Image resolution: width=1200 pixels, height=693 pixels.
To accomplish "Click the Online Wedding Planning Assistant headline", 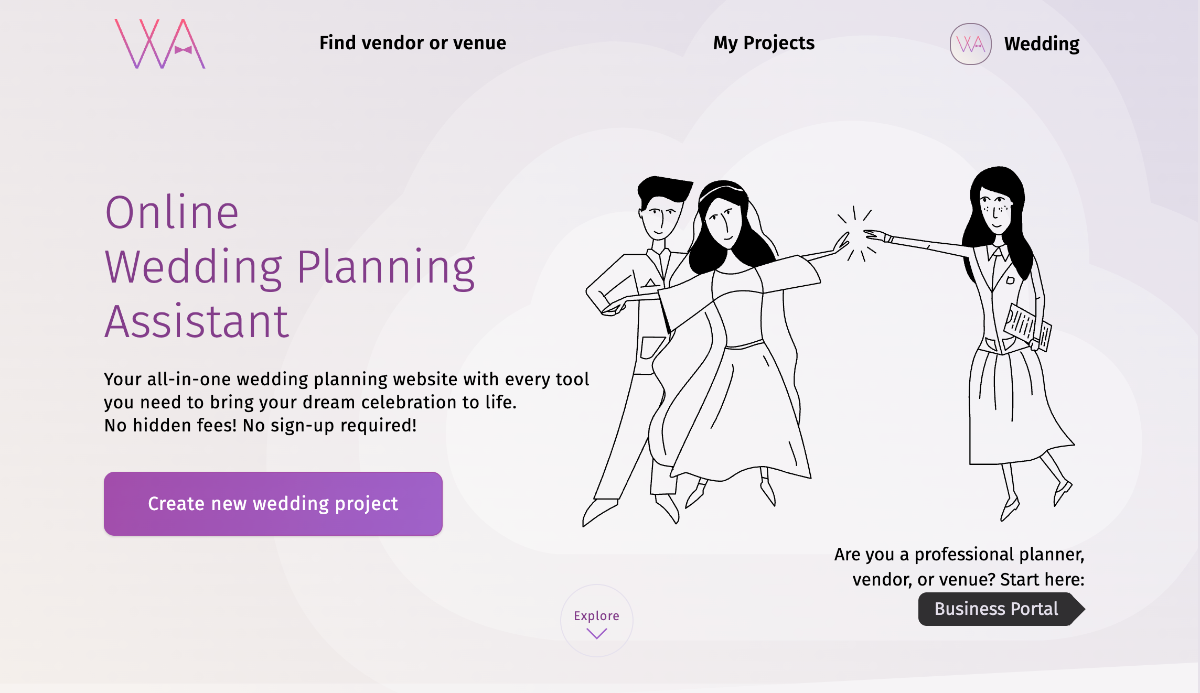I will pyautogui.click(x=290, y=267).
